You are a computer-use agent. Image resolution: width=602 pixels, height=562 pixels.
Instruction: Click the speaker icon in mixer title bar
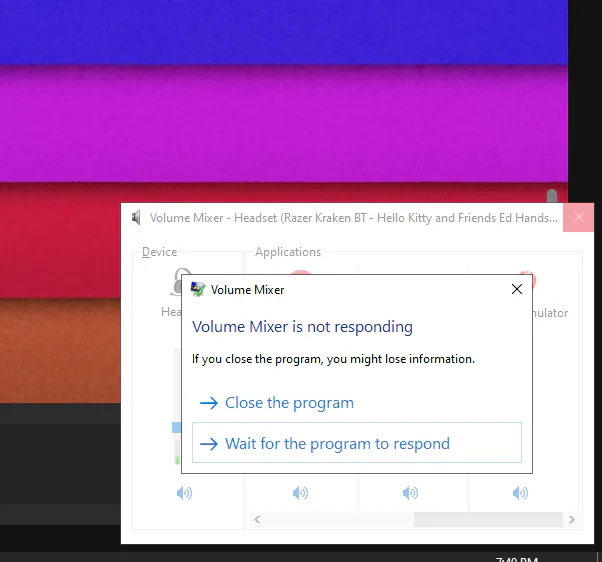pyautogui.click(x=136, y=218)
